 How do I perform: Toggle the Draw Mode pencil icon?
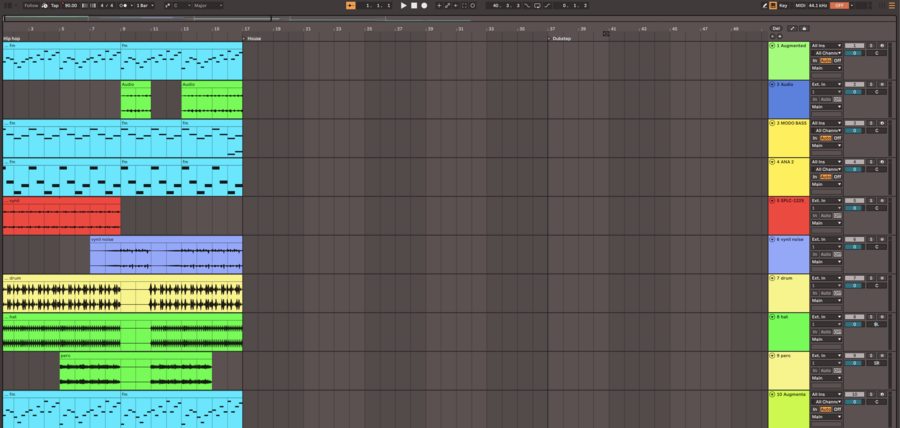pos(765,6)
